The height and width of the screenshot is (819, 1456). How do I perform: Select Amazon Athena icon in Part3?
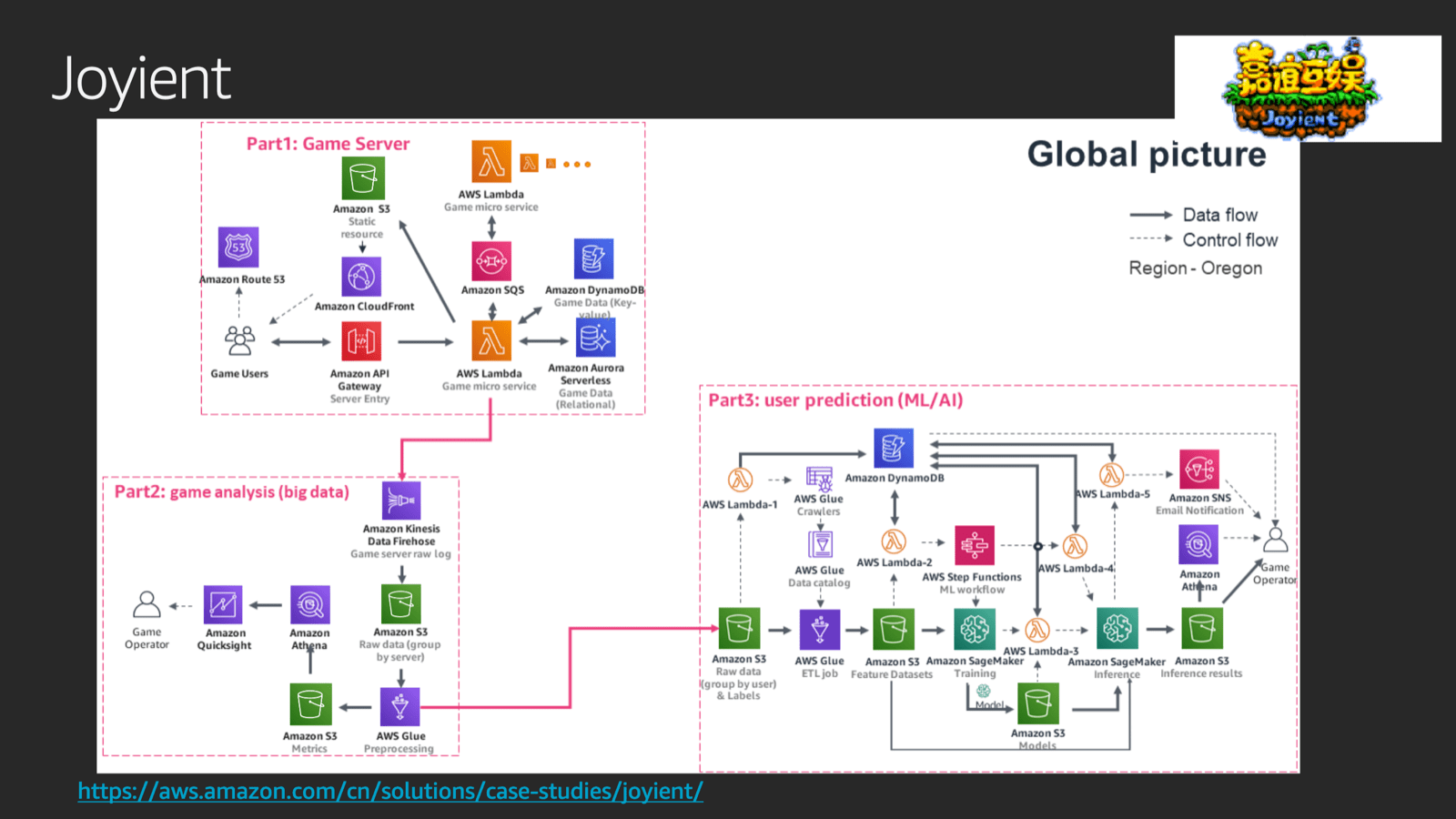pyautogui.click(x=1199, y=545)
